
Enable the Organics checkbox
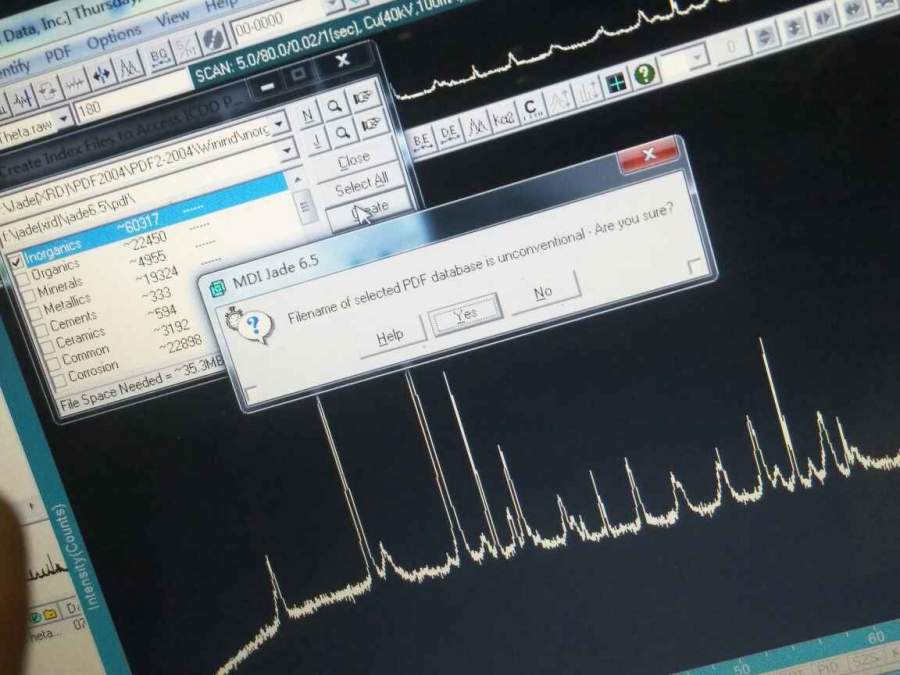click(x=24, y=279)
